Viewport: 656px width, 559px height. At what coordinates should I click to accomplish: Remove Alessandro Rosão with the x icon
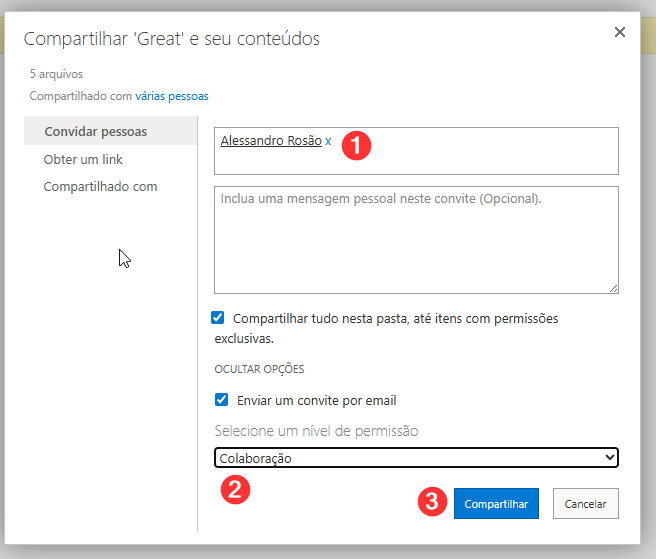(328, 142)
